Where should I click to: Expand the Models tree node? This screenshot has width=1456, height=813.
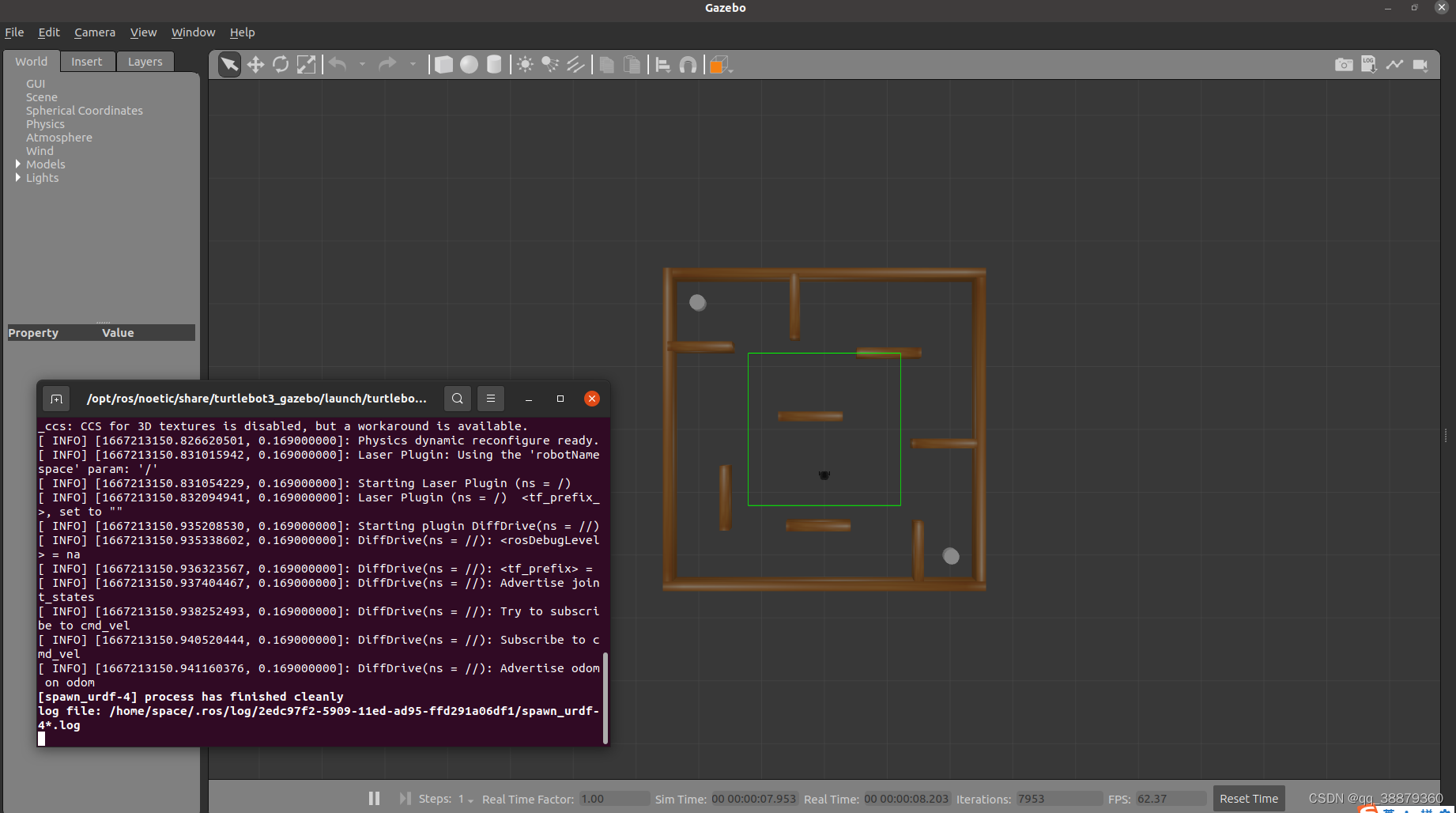(x=18, y=164)
